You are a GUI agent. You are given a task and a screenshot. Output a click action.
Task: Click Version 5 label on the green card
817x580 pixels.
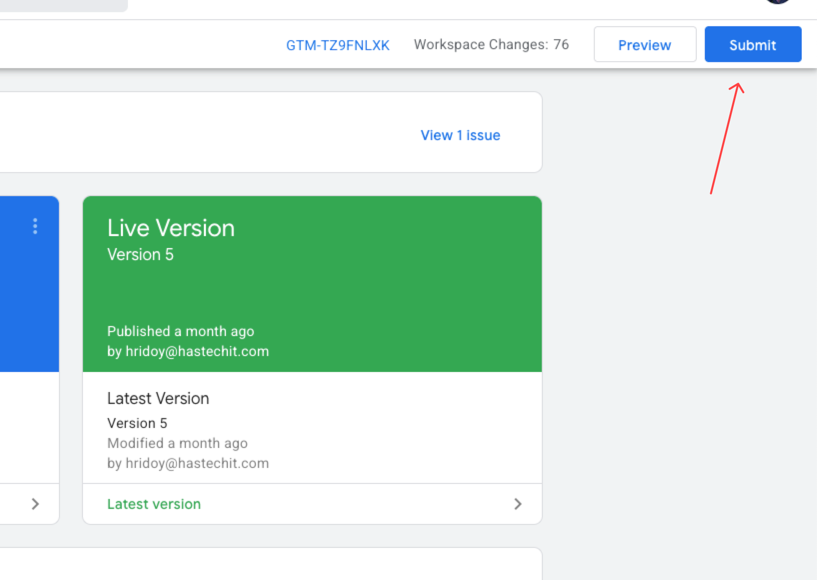tap(134, 254)
